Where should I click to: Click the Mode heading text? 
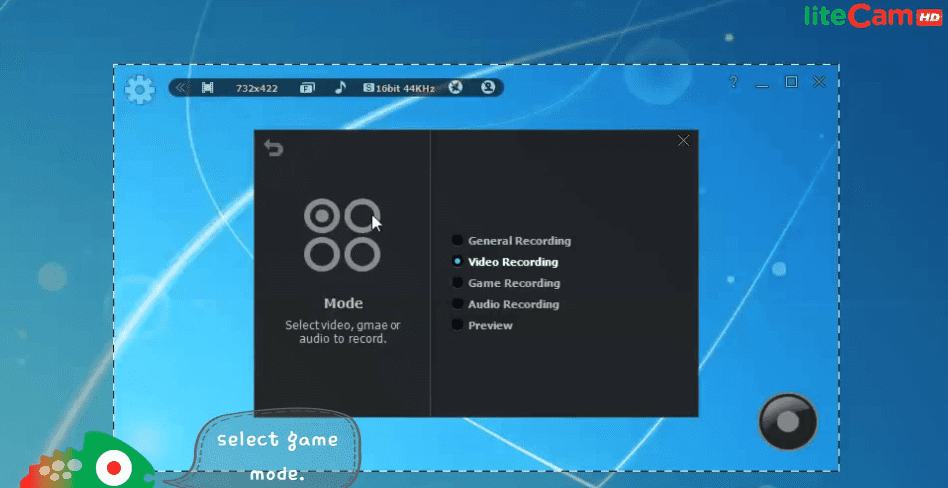pos(343,303)
